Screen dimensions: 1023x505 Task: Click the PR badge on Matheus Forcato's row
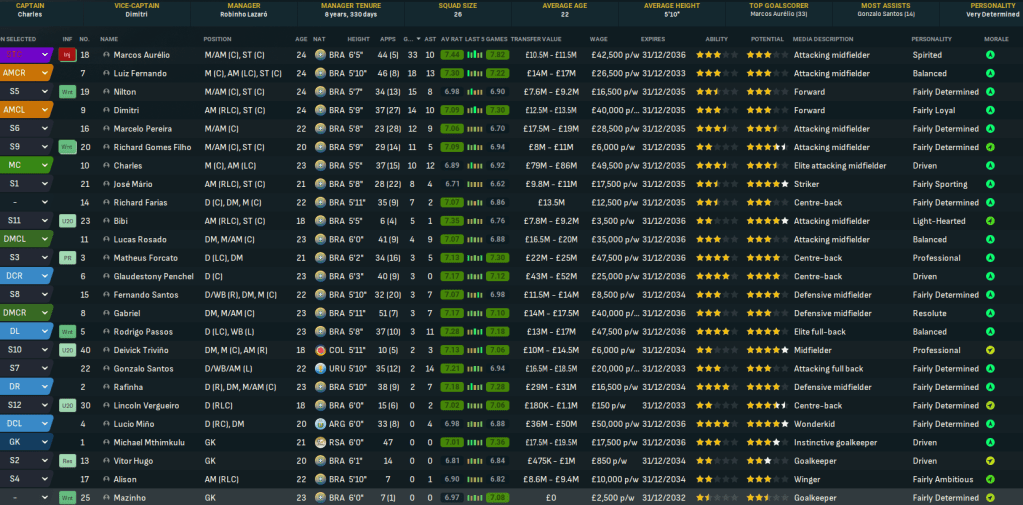pyautogui.click(x=68, y=258)
